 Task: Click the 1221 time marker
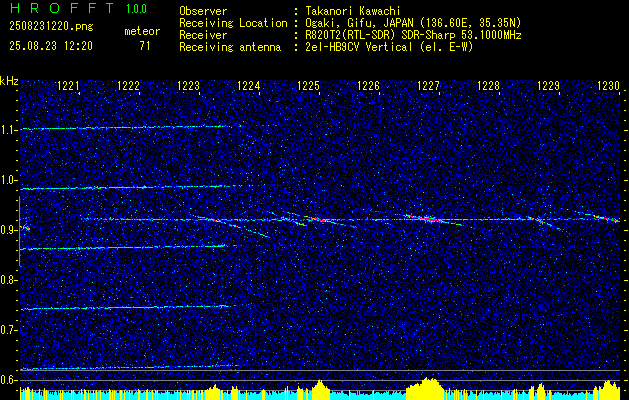click(x=69, y=86)
